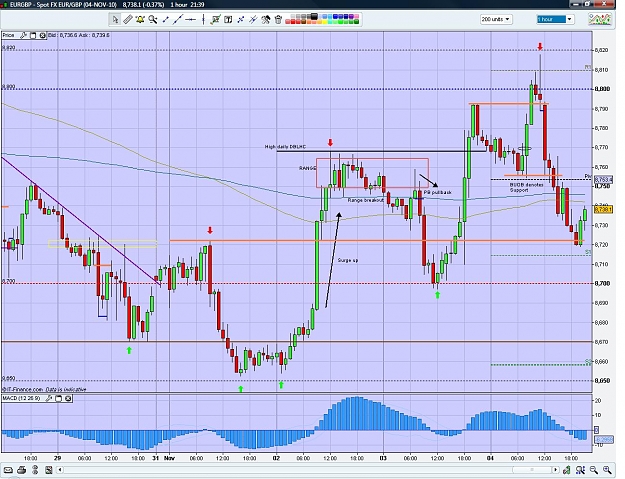Screen dimensions: 625x479
Task: Click the zoom out magnifier icon
Action: point(594,470)
